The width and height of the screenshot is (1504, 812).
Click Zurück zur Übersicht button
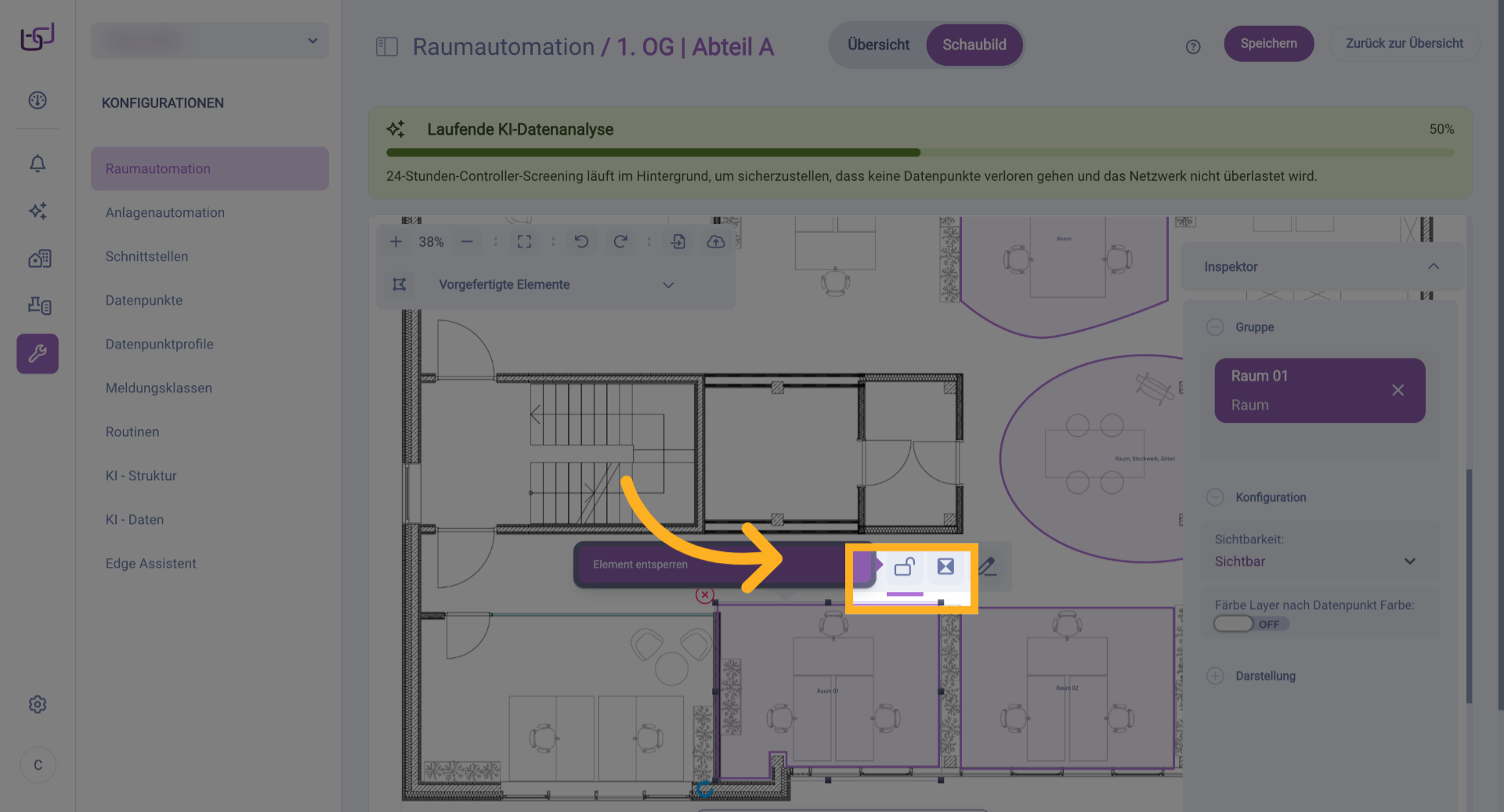coord(1404,44)
